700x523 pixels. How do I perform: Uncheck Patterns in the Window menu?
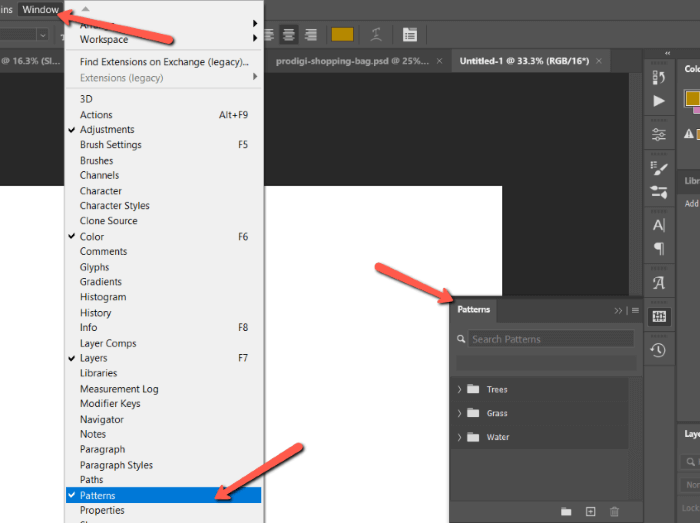tap(98, 495)
